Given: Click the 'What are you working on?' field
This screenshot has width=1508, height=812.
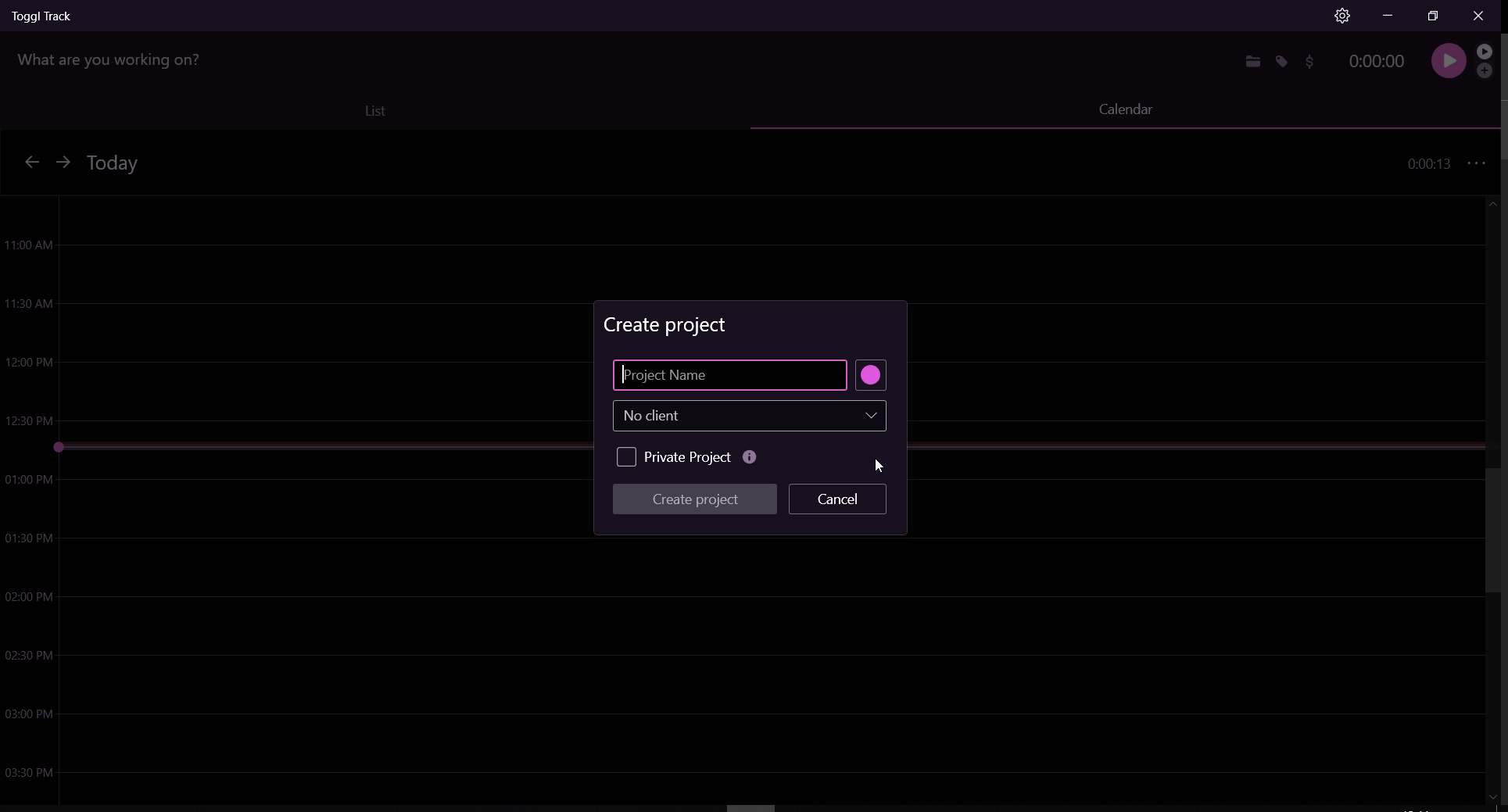Looking at the screenshot, I should 109,60.
